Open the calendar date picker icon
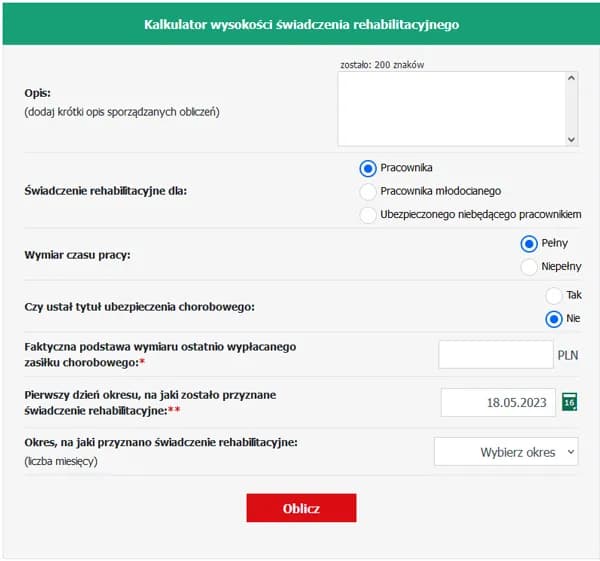This screenshot has width=600, height=561. (569, 402)
